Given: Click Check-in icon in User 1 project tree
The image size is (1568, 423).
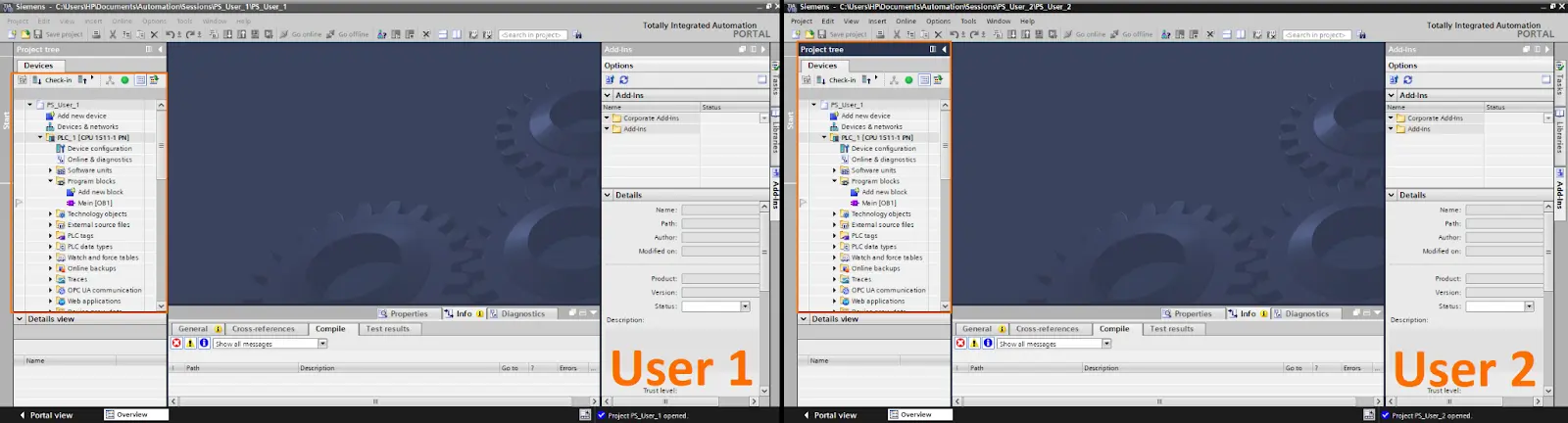Looking at the screenshot, I should tap(36, 80).
